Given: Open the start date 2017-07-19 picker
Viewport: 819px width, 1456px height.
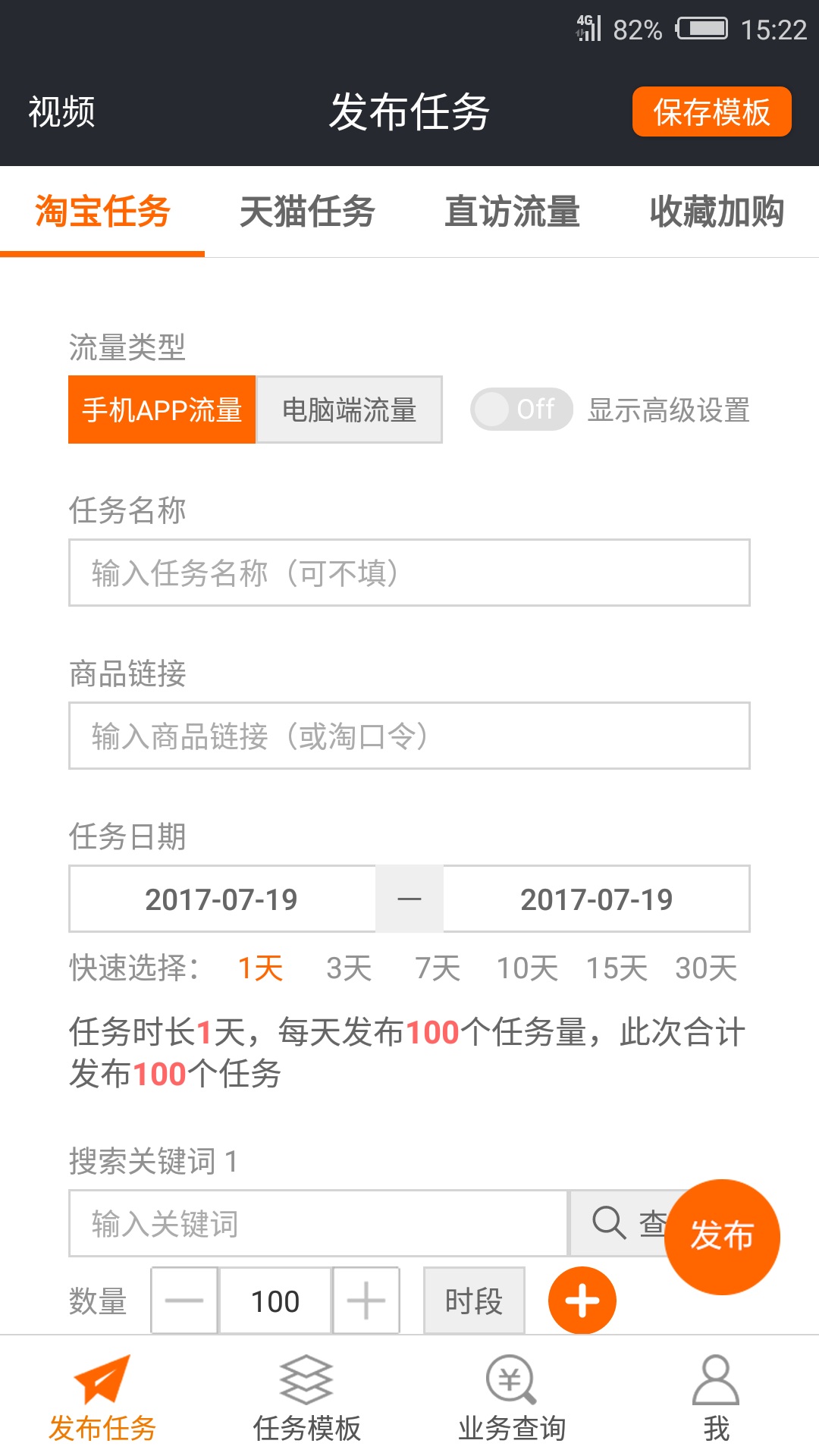Looking at the screenshot, I should pyautogui.click(x=221, y=899).
